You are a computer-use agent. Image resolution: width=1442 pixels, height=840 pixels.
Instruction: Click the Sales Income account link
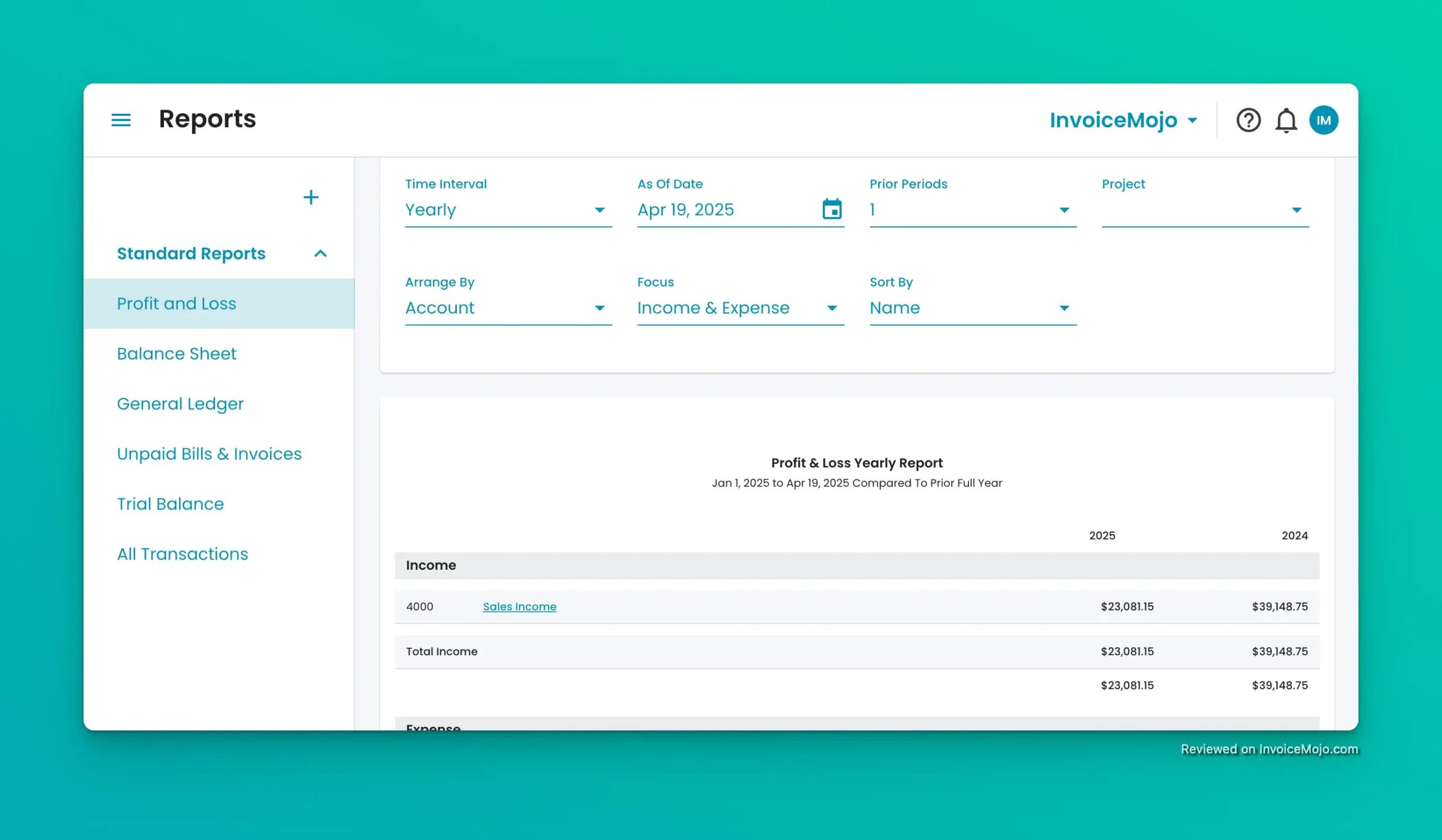coord(519,606)
